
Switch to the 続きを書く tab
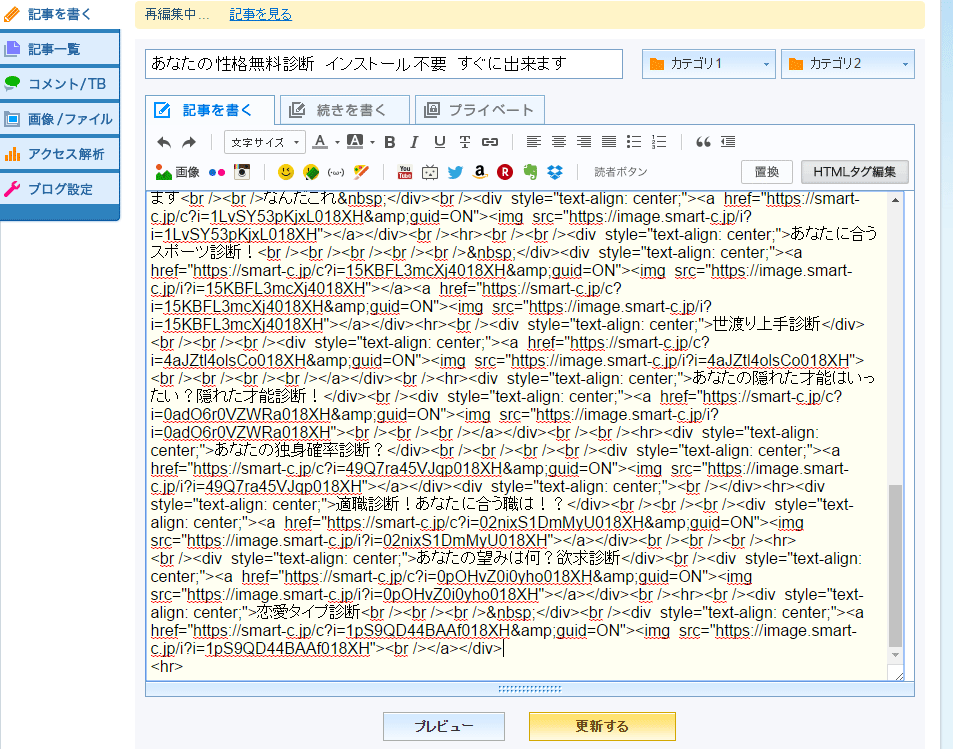[x=345, y=110]
